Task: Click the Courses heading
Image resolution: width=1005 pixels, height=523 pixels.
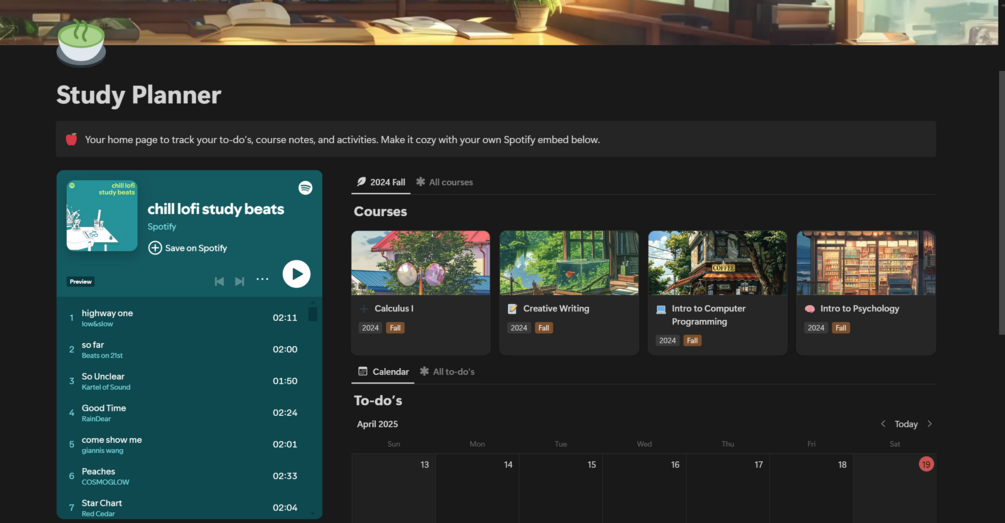Action: 380,212
